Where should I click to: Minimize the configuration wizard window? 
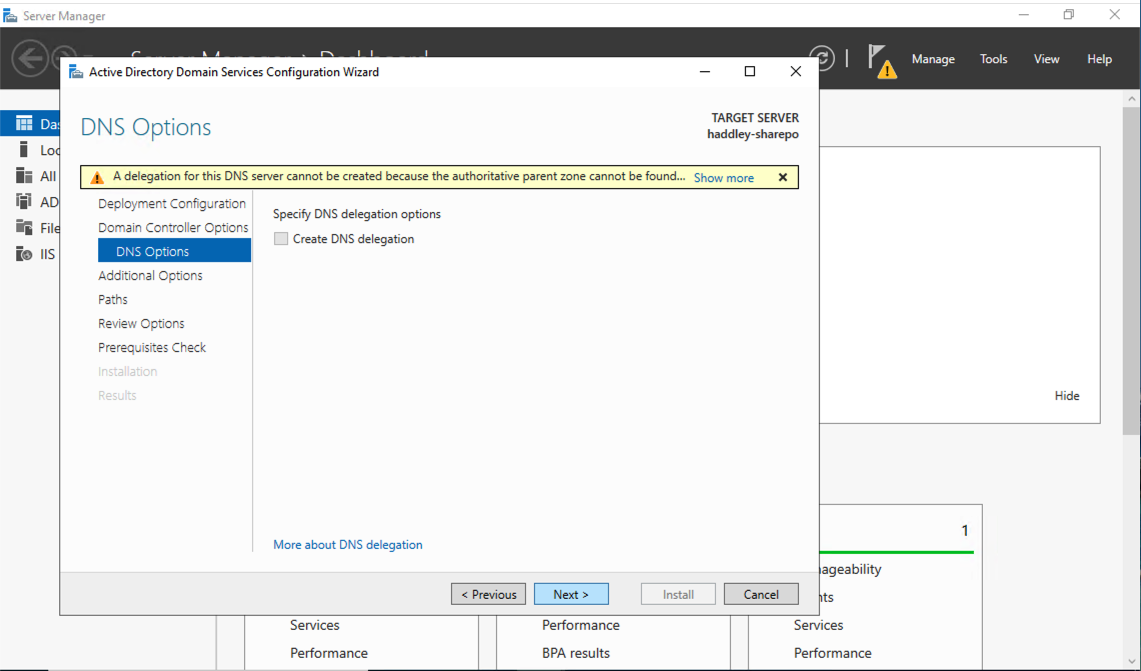[704, 71]
